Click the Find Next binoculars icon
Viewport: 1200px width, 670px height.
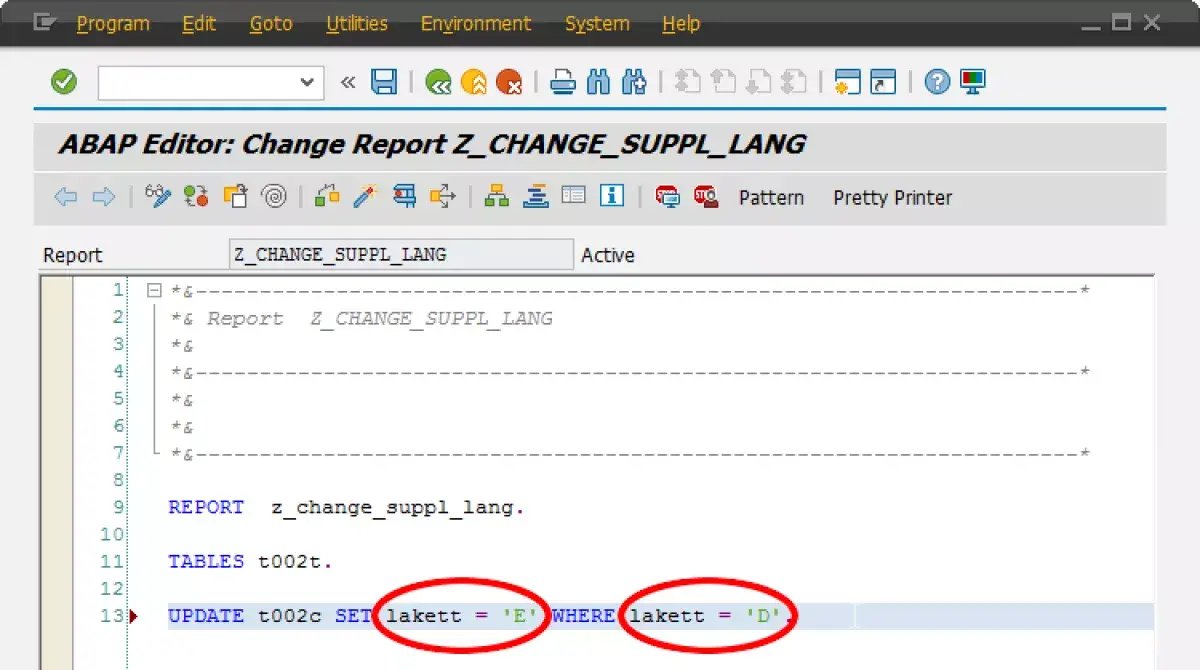click(633, 82)
